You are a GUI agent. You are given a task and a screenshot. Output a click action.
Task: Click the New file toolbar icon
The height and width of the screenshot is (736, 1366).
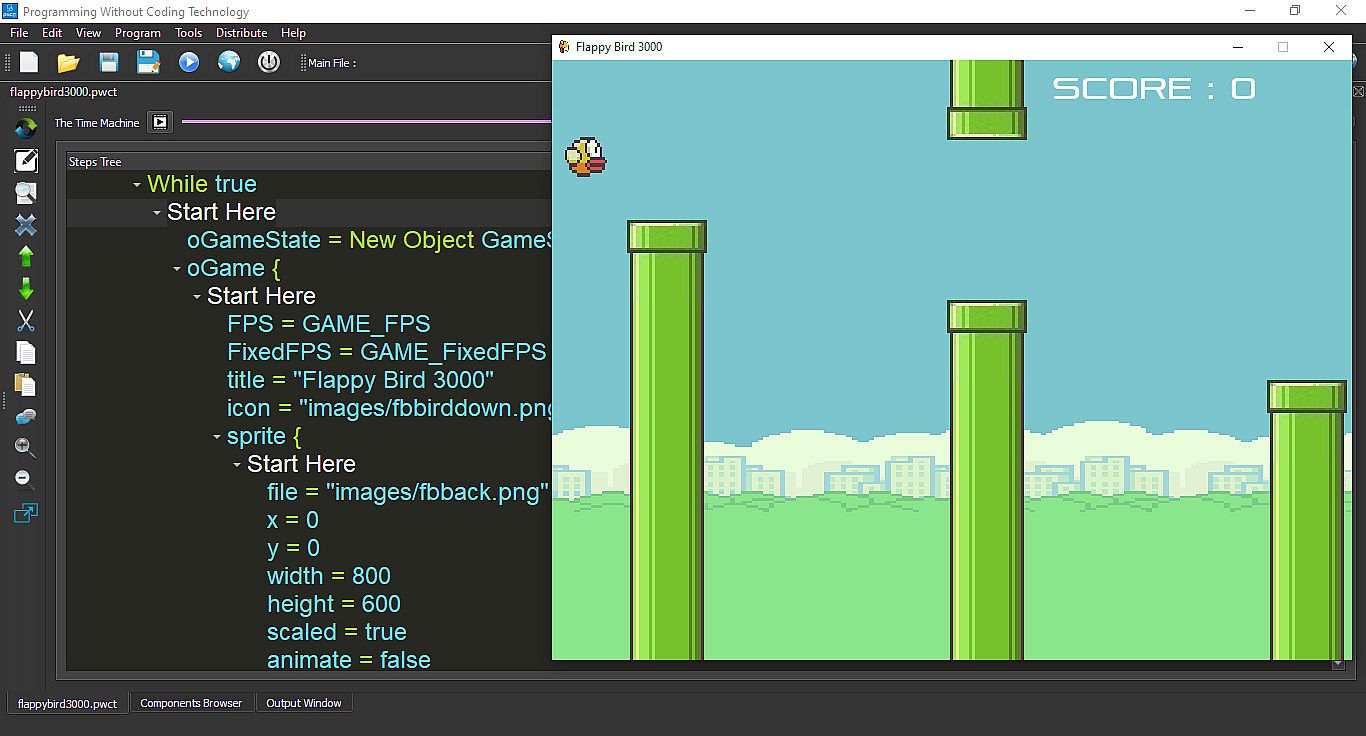click(29, 62)
